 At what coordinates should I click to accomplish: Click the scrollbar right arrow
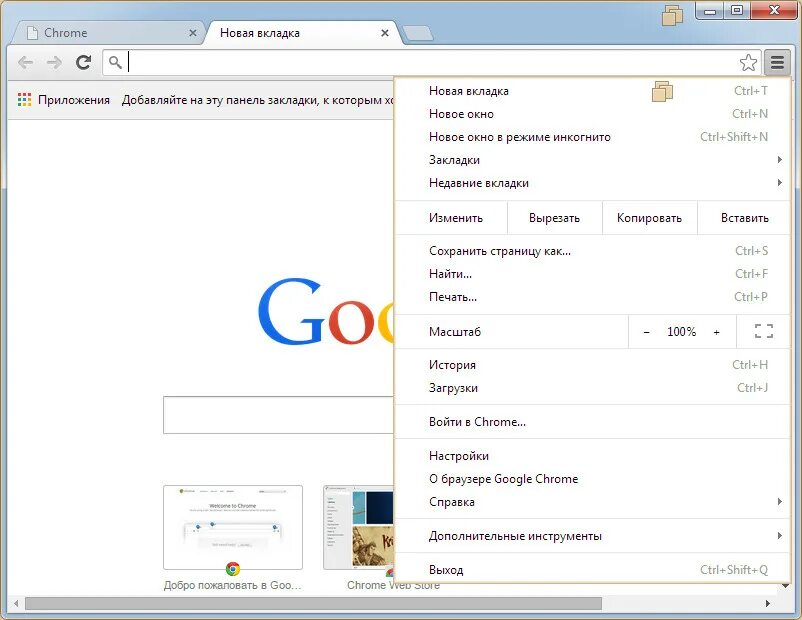tap(768, 604)
